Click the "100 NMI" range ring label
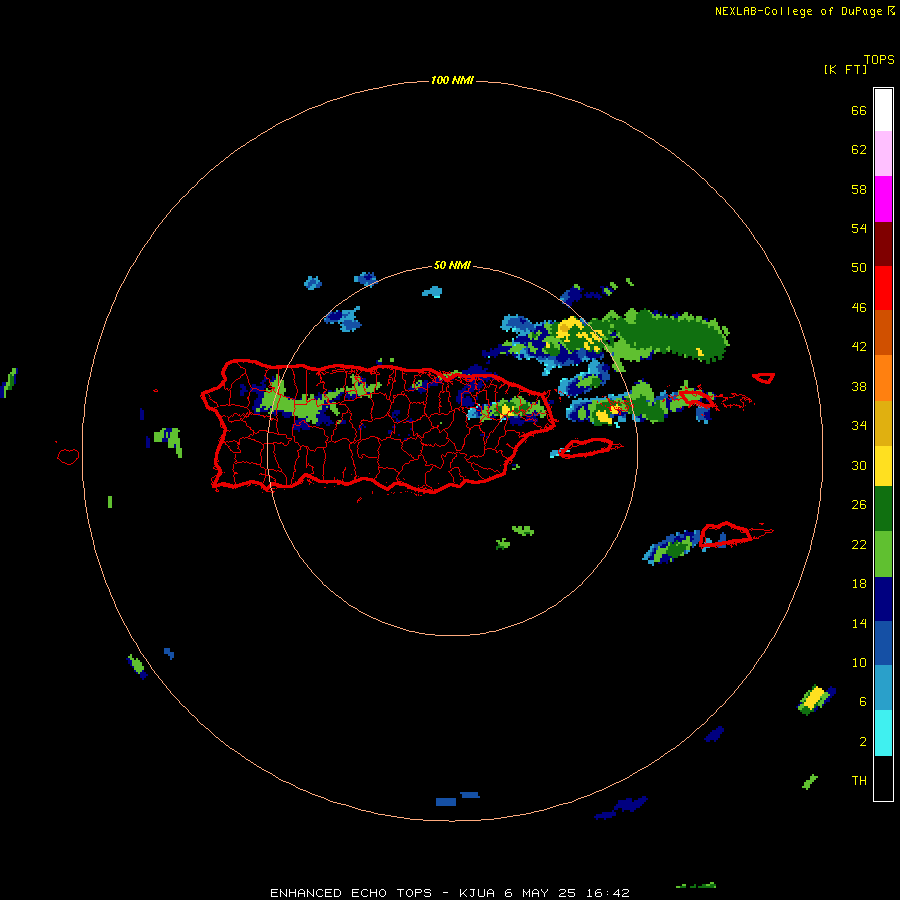Viewport: 900px width, 900px height. coord(452,80)
